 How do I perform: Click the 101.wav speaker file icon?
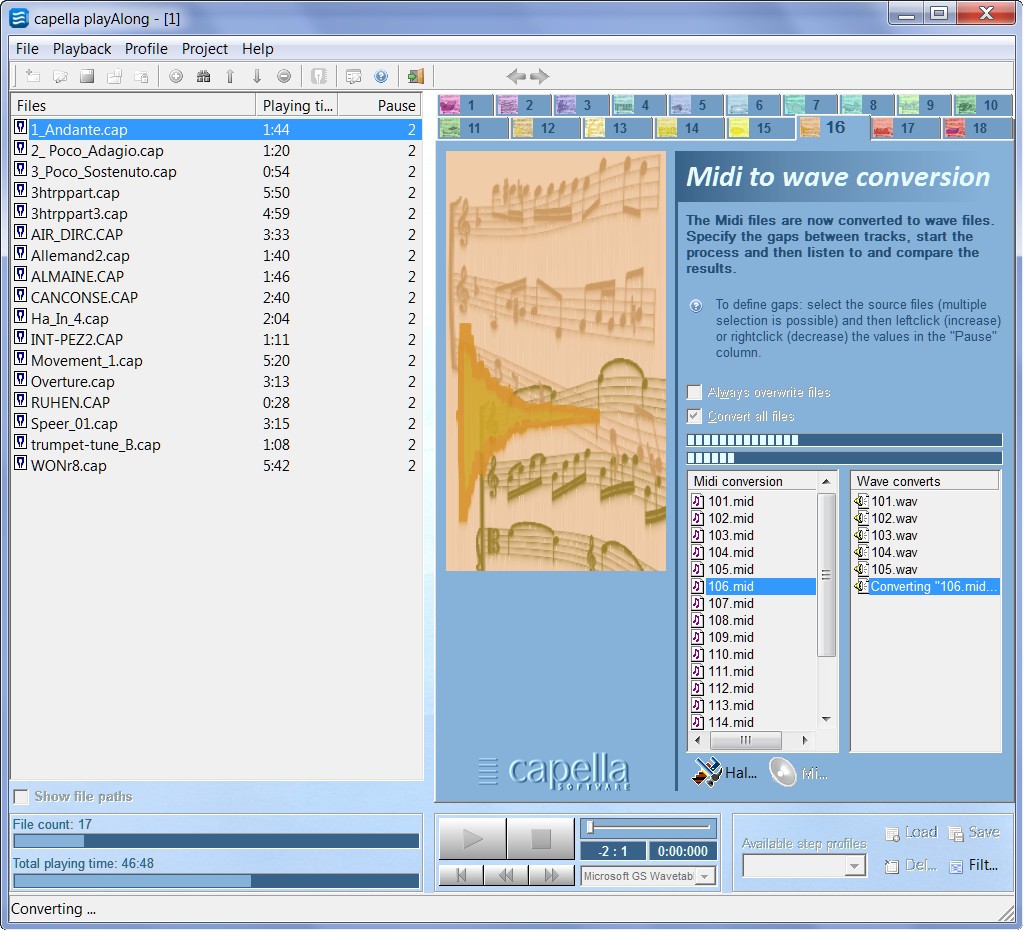(861, 501)
